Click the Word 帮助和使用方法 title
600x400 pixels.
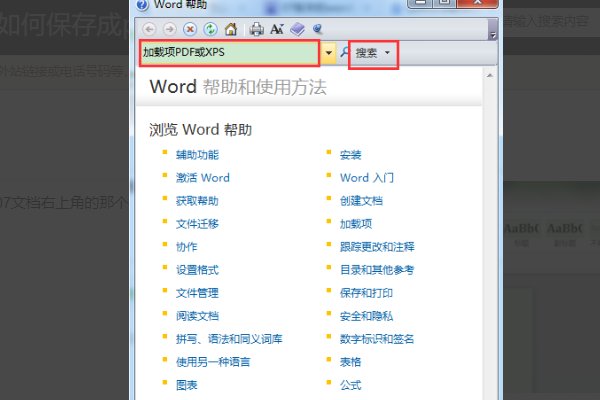click(x=238, y=87)
